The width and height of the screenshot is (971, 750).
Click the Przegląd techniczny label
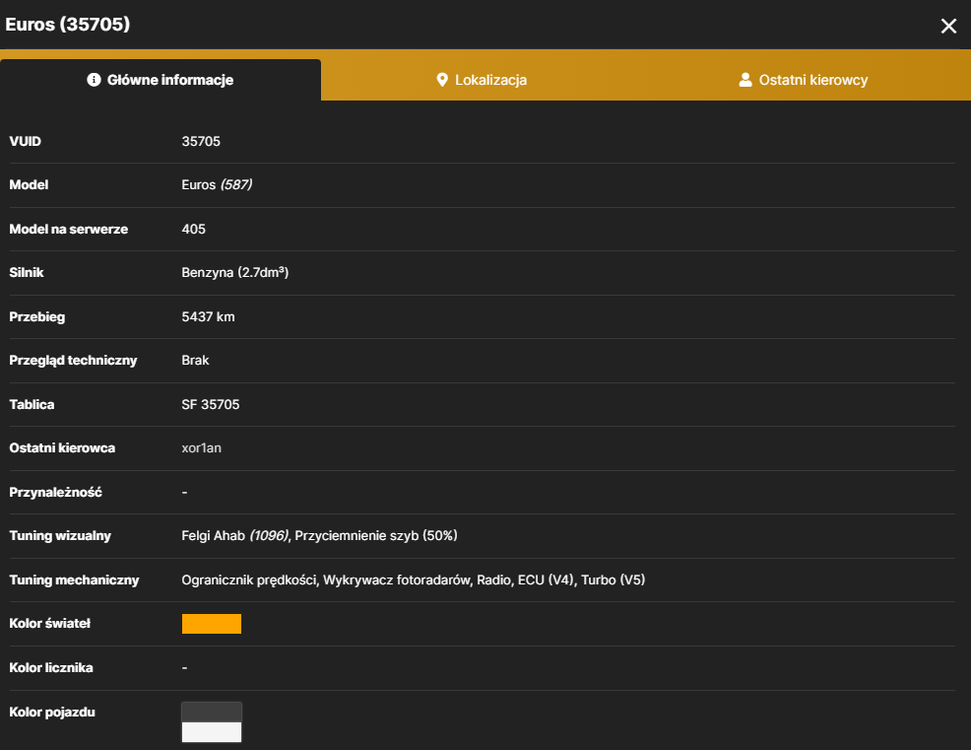pyautogui.click(x=73, y=360)
